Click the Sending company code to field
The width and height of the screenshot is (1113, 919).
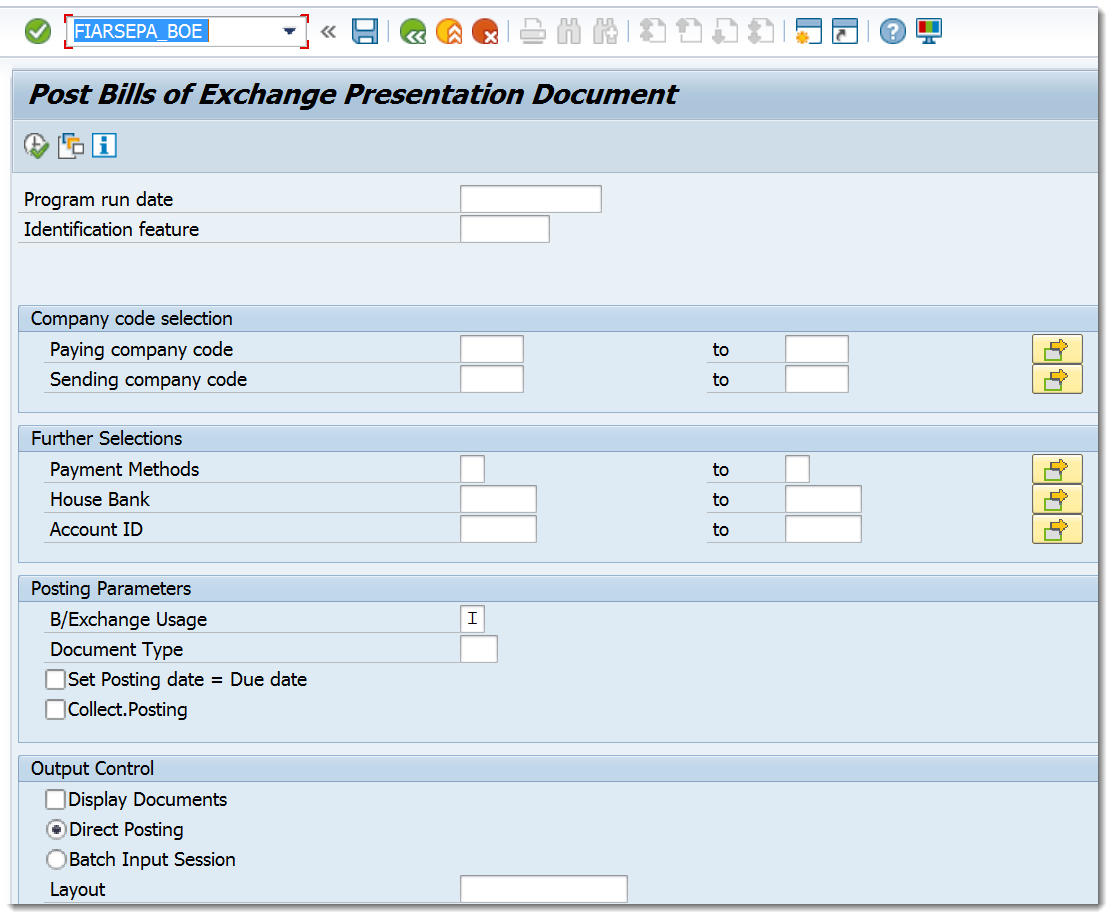tap(817, 379)
